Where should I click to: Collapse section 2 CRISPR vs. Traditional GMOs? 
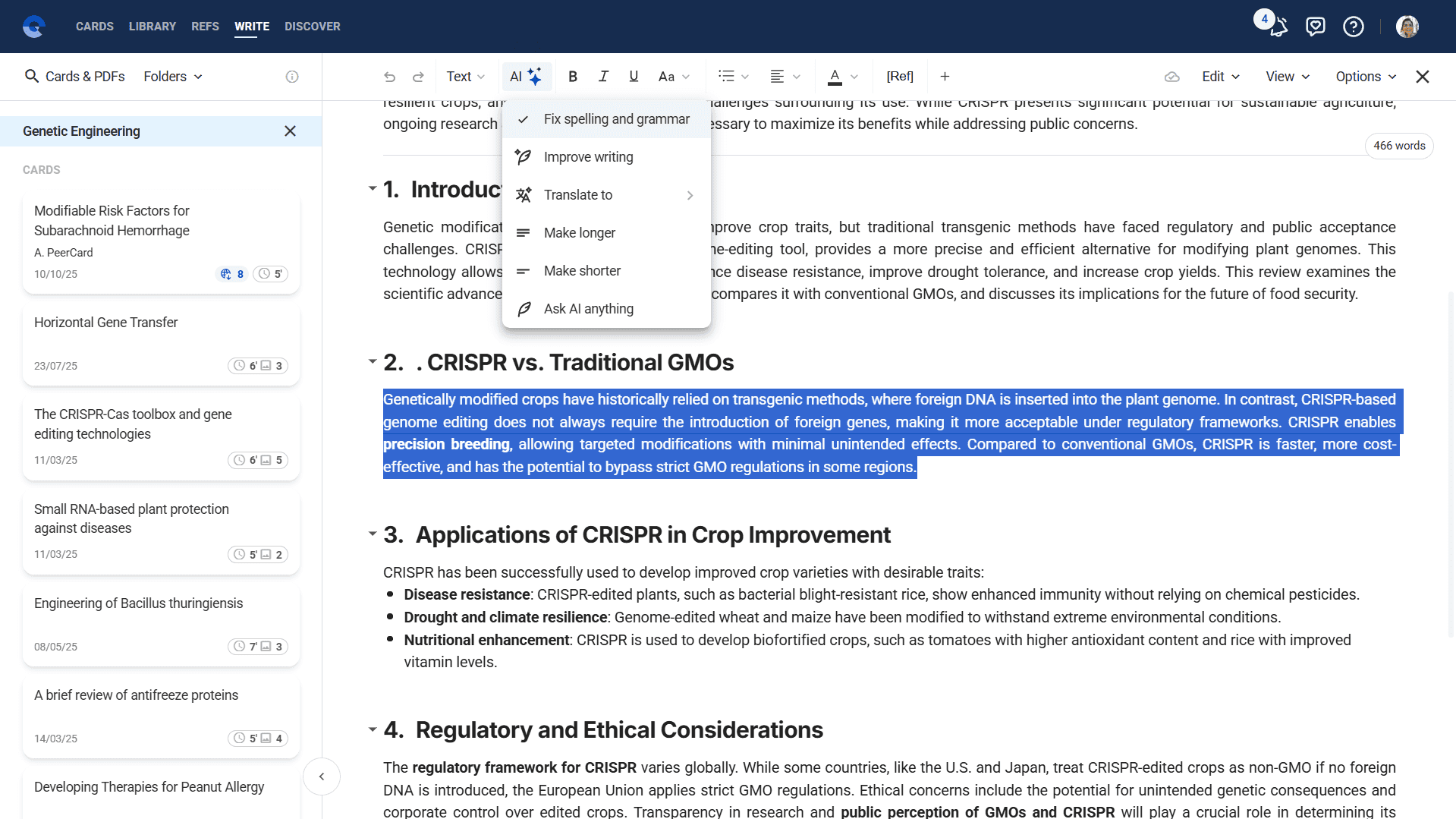coord(373,362)
